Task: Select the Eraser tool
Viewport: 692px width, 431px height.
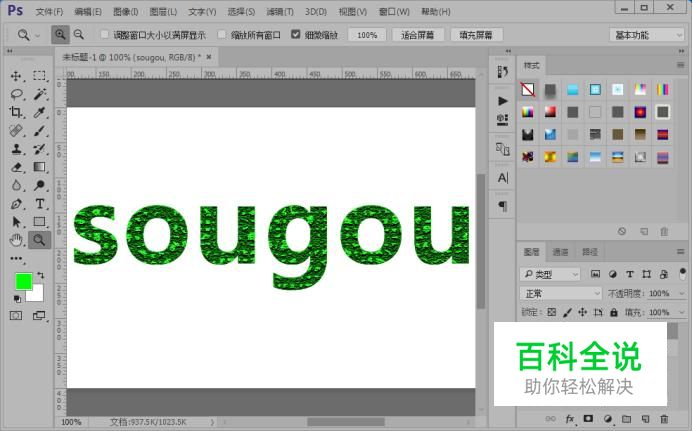Action: click(x=16, y=167)
